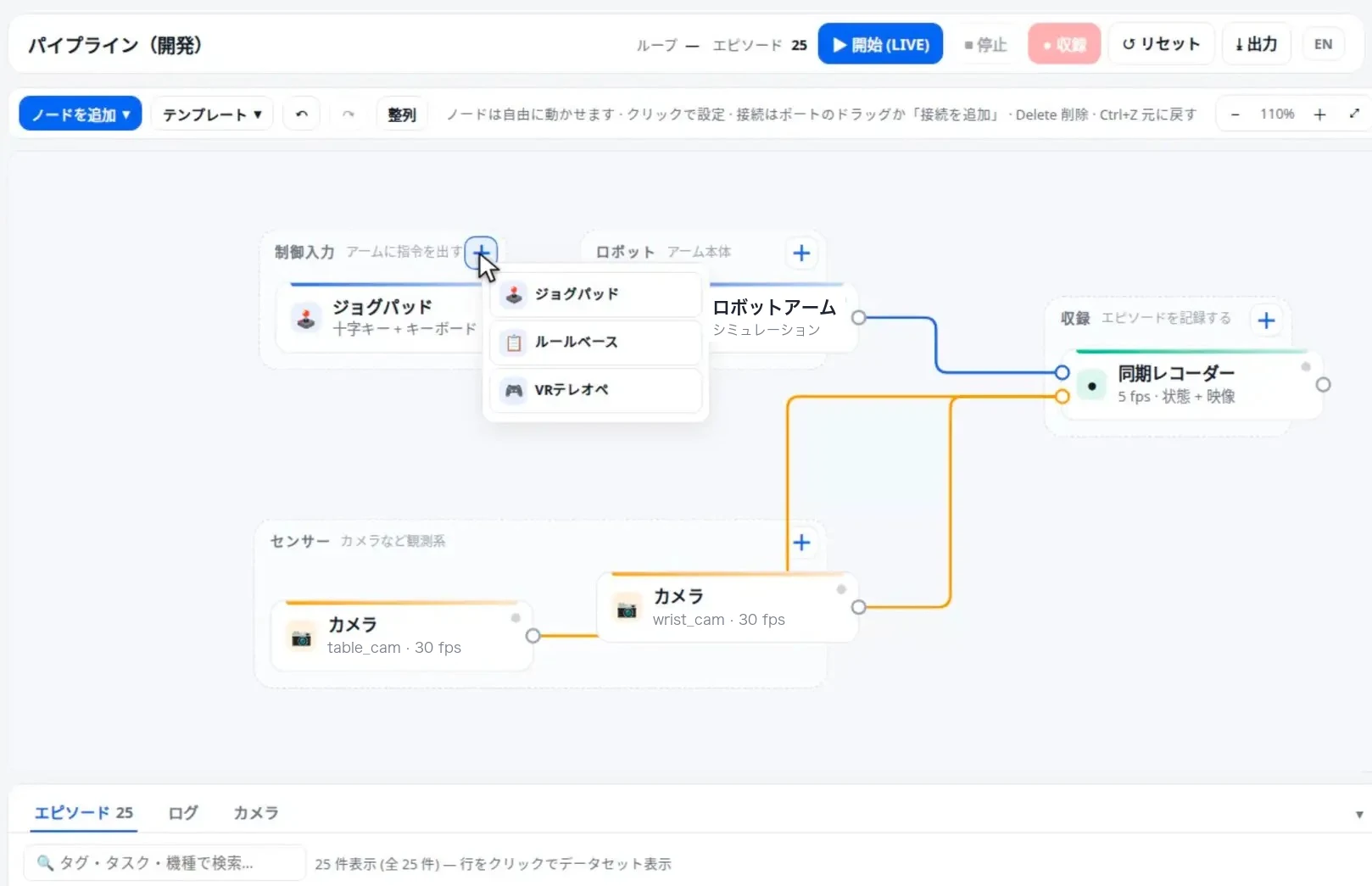Add a node to the ロボット group
Viewport: 1372px width, 886px height.
pos(801,253)
